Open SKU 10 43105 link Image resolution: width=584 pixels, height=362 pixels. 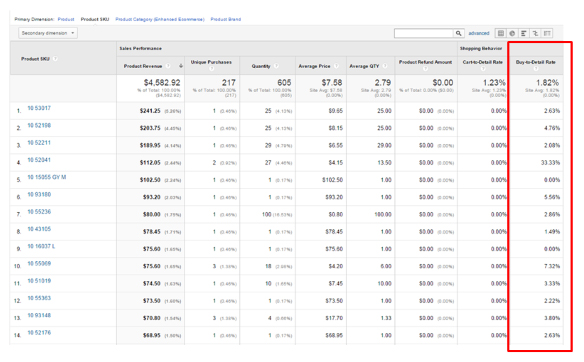pos(39,229)
